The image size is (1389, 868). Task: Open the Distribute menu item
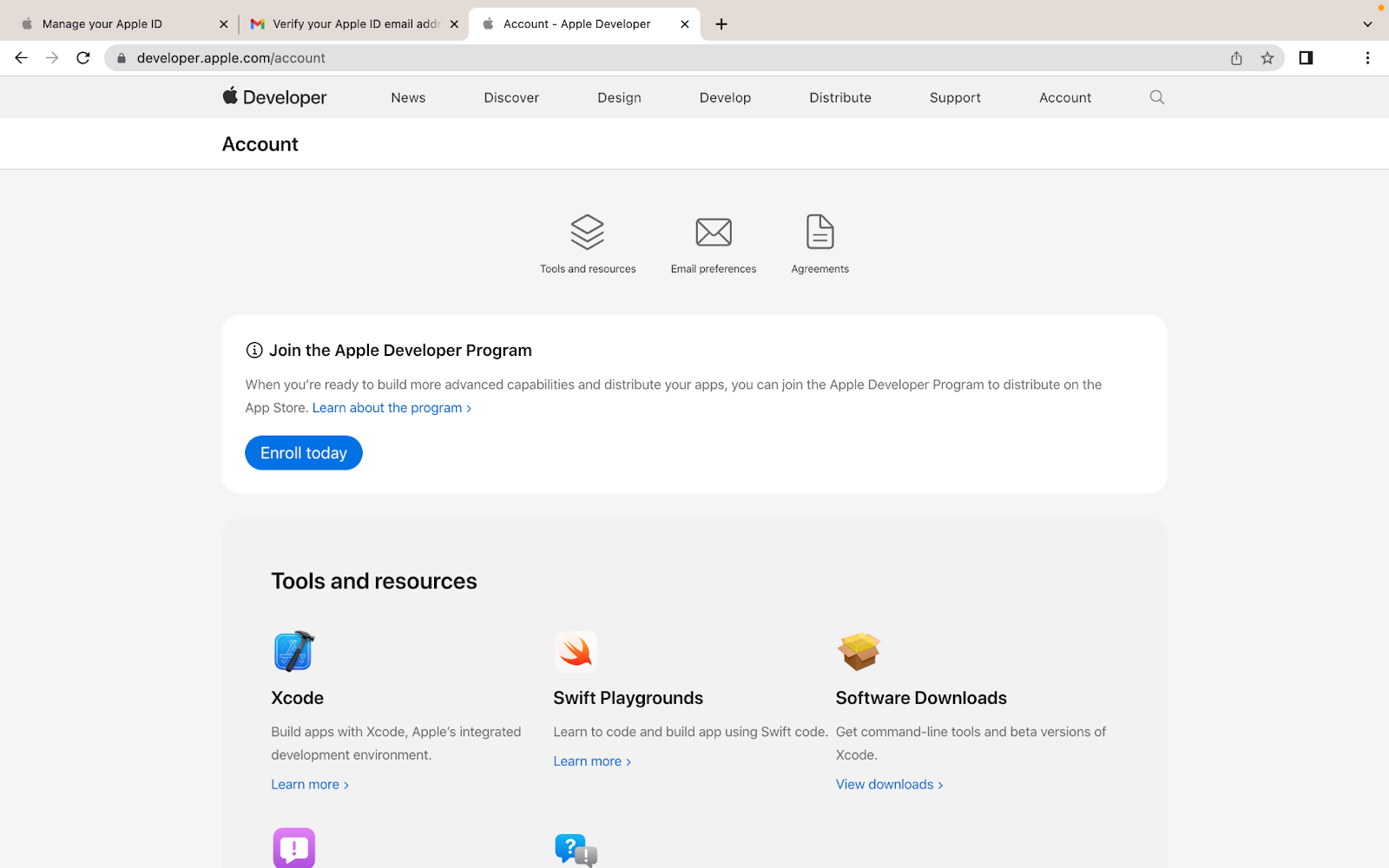click(840, 98)
